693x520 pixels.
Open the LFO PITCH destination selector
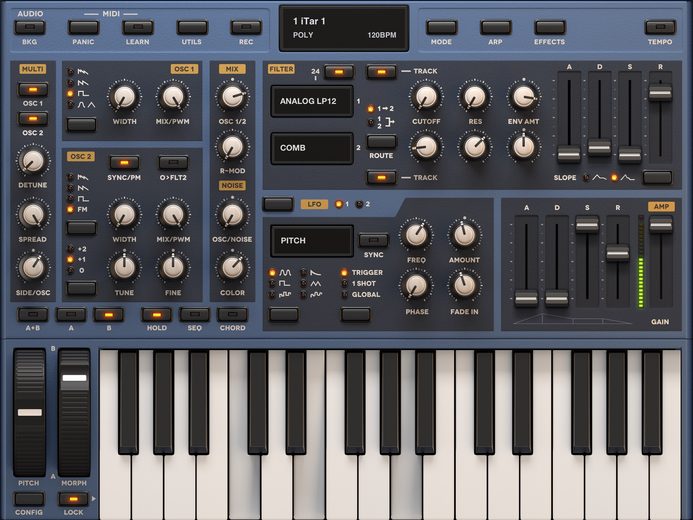click(x=312, y=241)
